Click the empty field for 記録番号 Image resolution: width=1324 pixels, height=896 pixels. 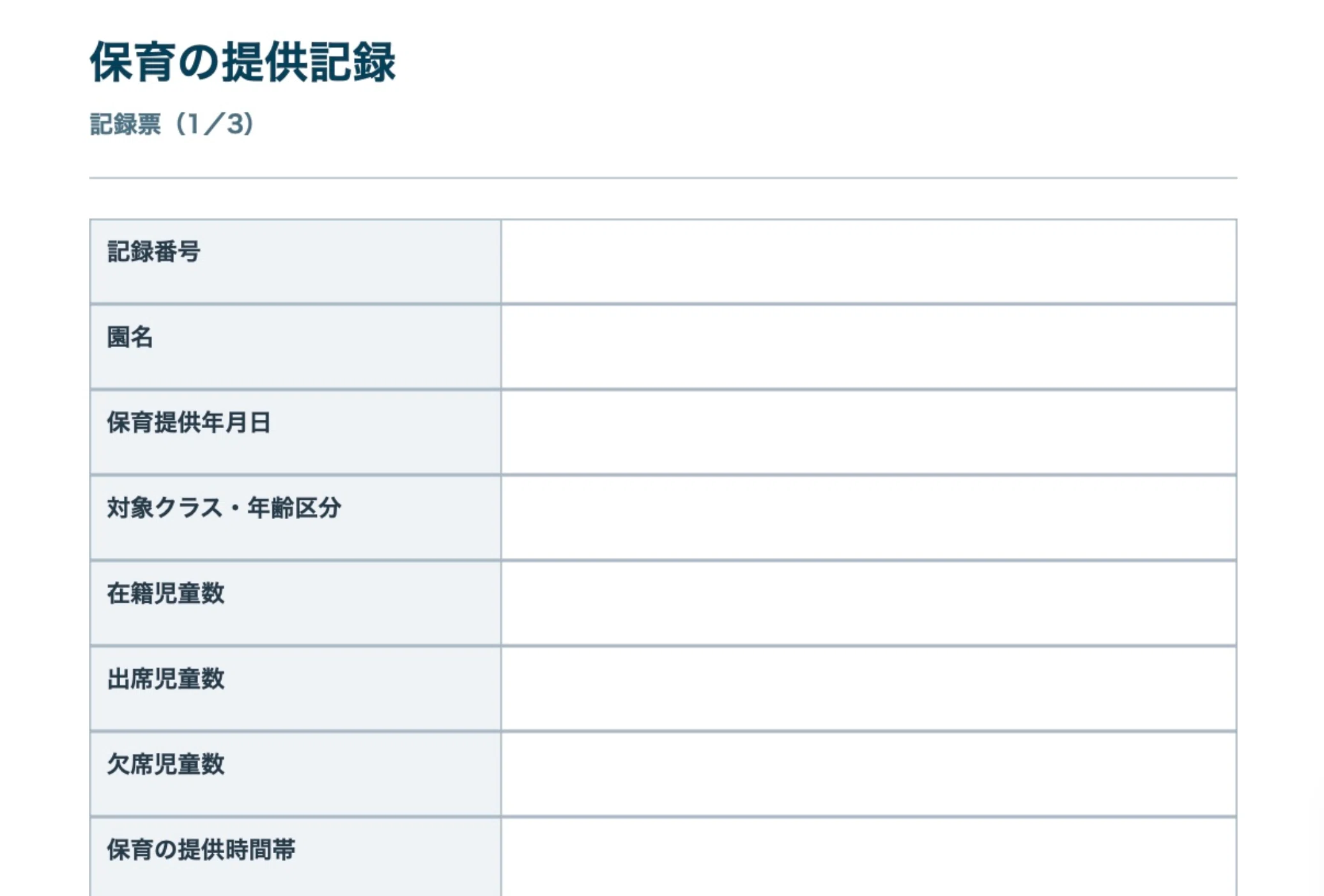tap(869, 261)
